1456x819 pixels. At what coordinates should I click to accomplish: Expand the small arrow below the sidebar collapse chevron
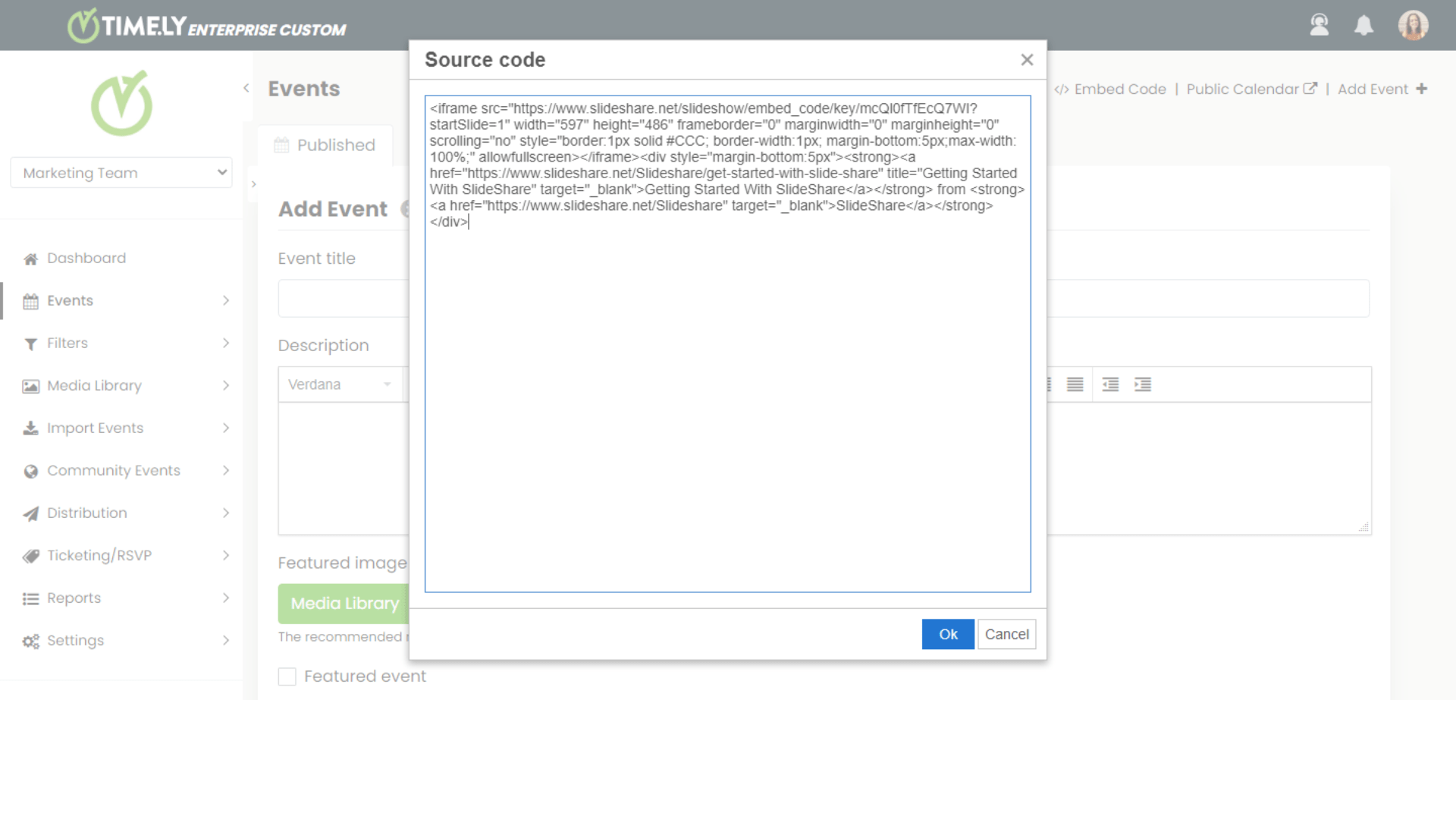(x=253, y=184)
